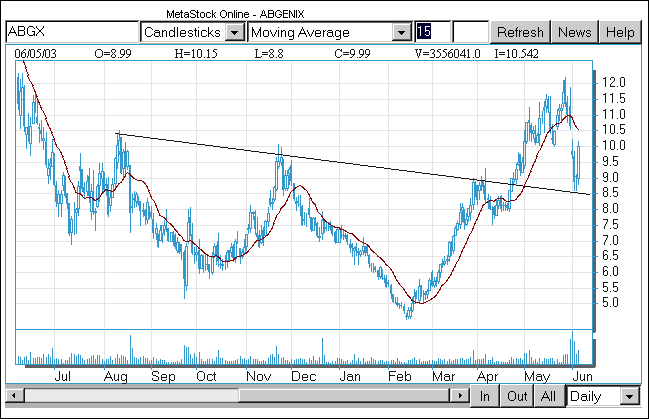Image resolution: width=649 pixels, height=419 pixels.
Task: Click the O=8.99 open value
Action: click(113, 54)
